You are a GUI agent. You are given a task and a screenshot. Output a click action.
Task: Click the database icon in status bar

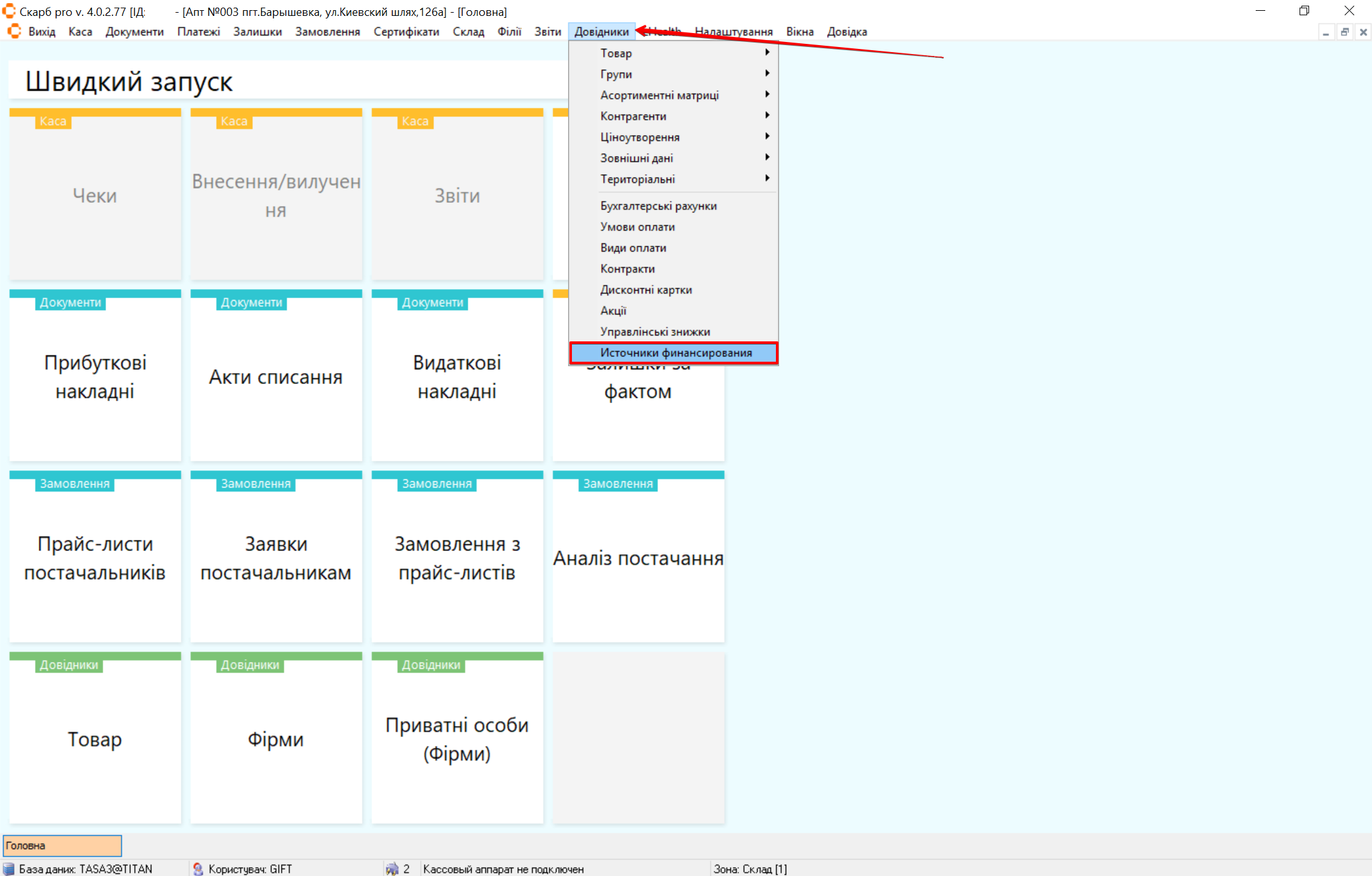coord(9,869)
